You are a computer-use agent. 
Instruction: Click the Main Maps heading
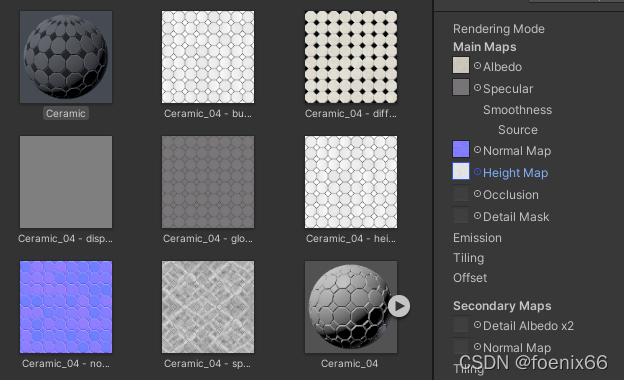pos(484,47)
